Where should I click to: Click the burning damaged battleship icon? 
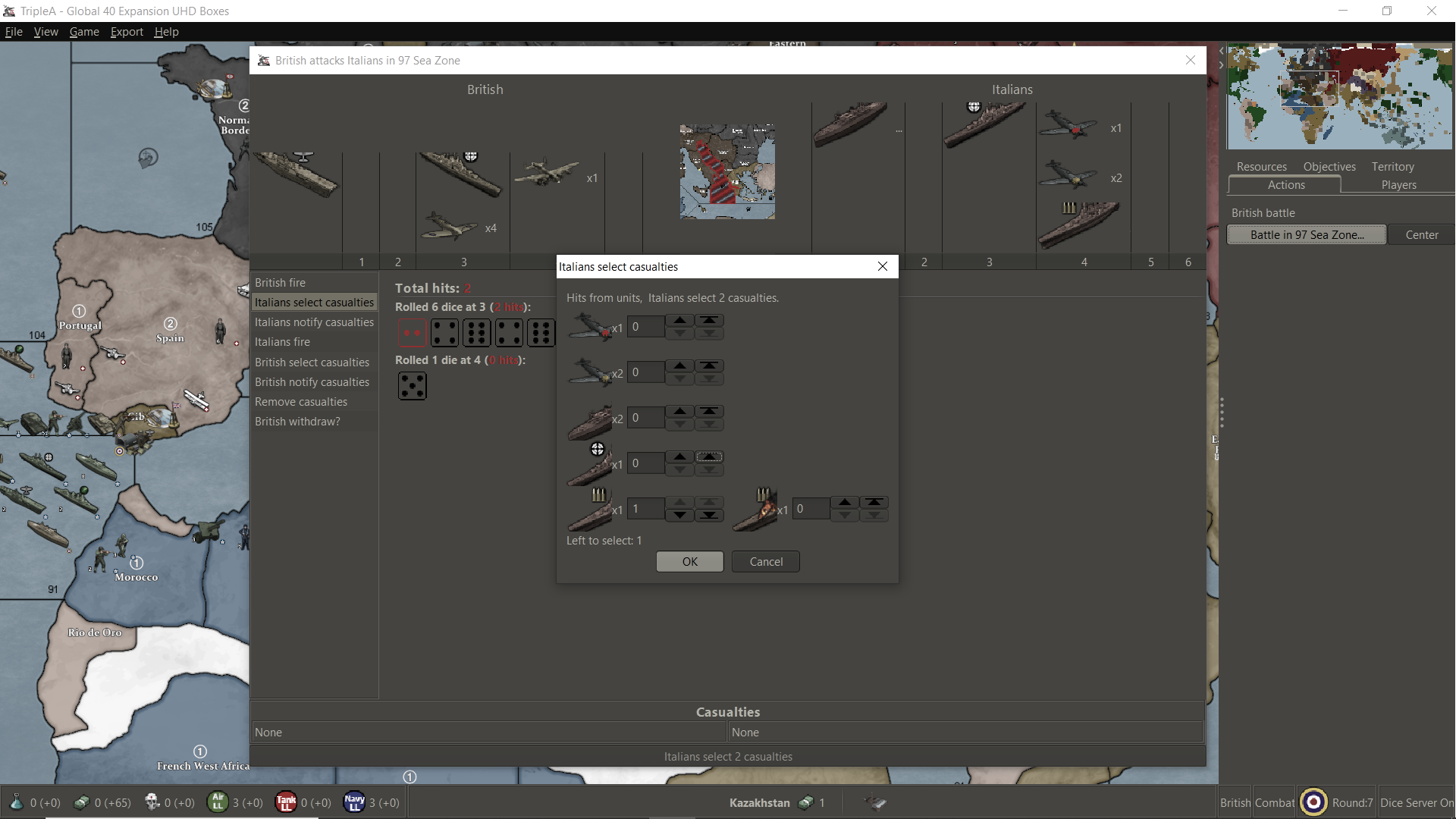pyautogui.click(x=755, y=510)
